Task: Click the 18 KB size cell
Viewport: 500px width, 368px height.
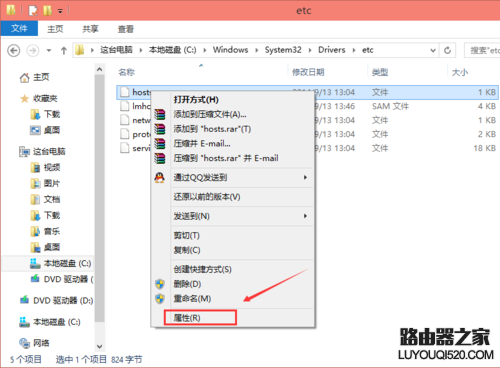Action: [485, 148]
